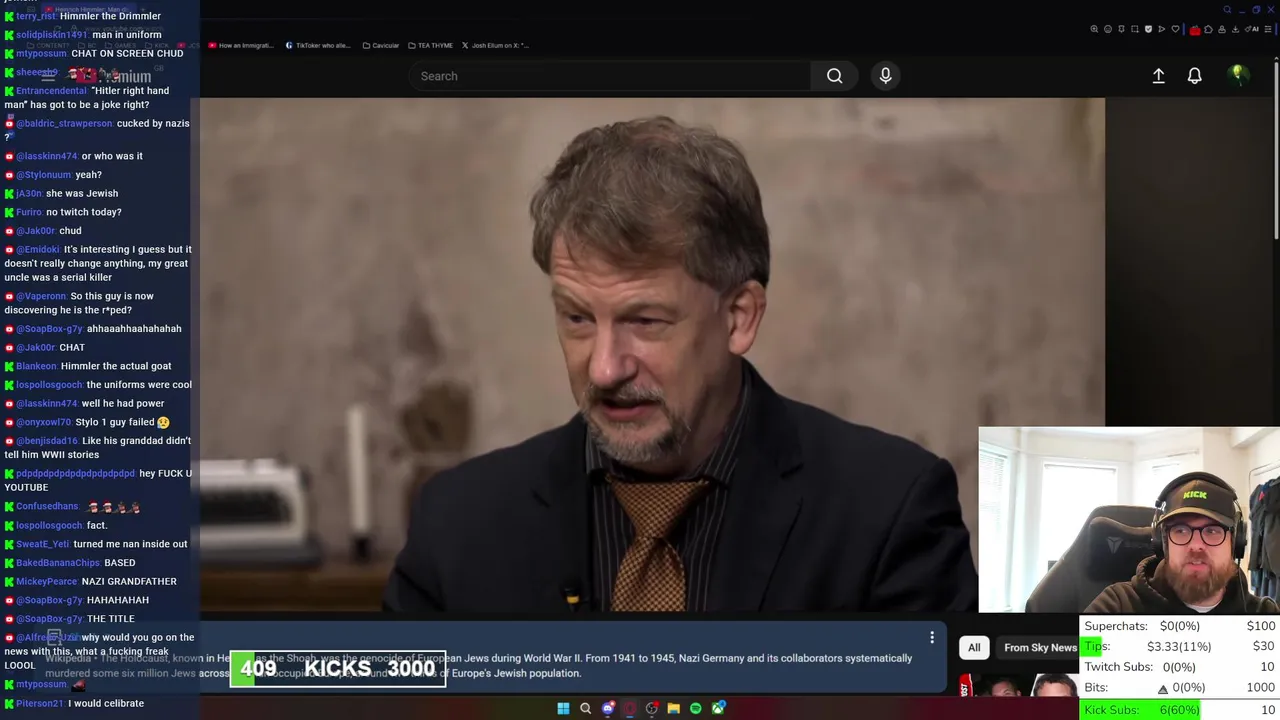Screen dimensions: 1280x720
Task: Click chat username MickeyPearce
Action: click(x=47, y=581)
